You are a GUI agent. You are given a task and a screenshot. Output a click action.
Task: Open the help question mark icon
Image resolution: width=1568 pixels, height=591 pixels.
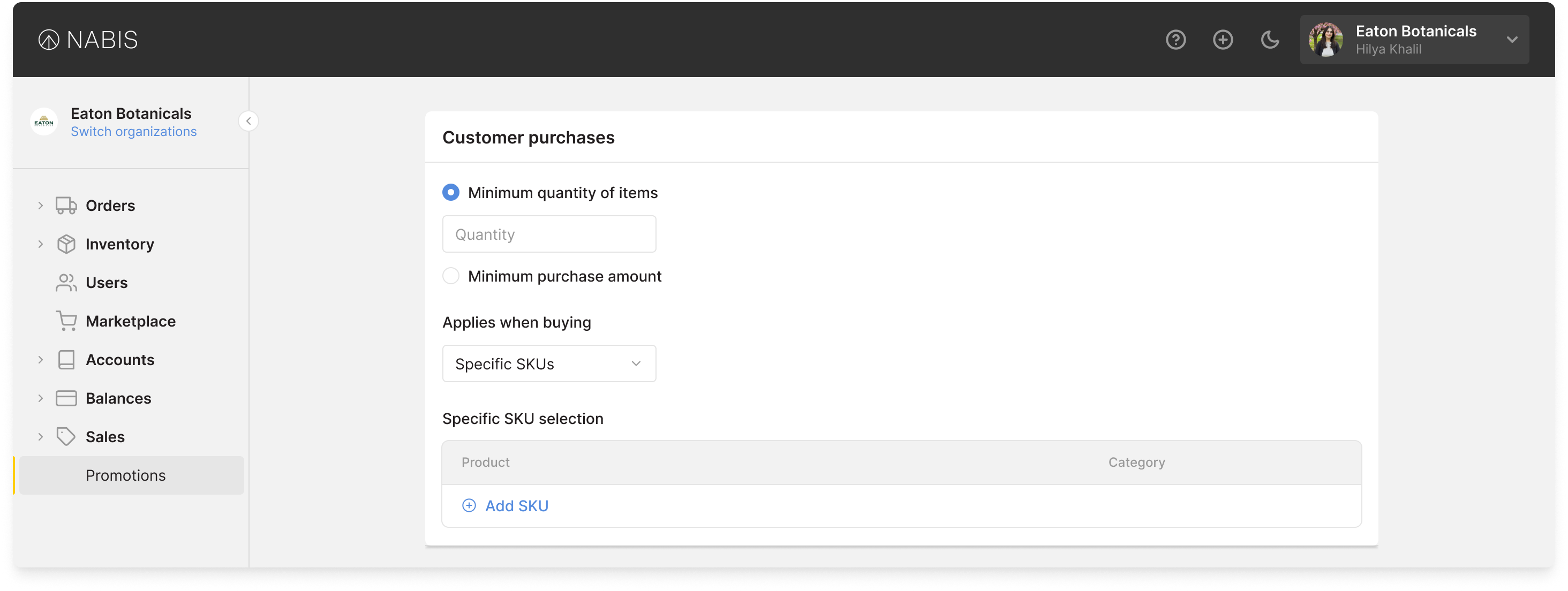[1176, 39]
